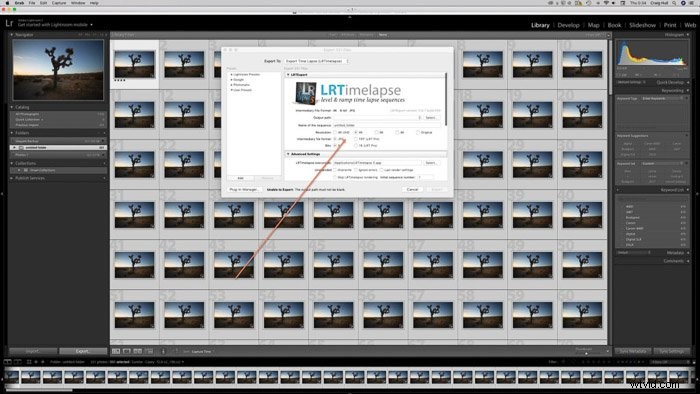Adjust the Thumbnails size slider
Image resolution: width=700 pixels, height=394 pixels.
[x=586, y=353]
